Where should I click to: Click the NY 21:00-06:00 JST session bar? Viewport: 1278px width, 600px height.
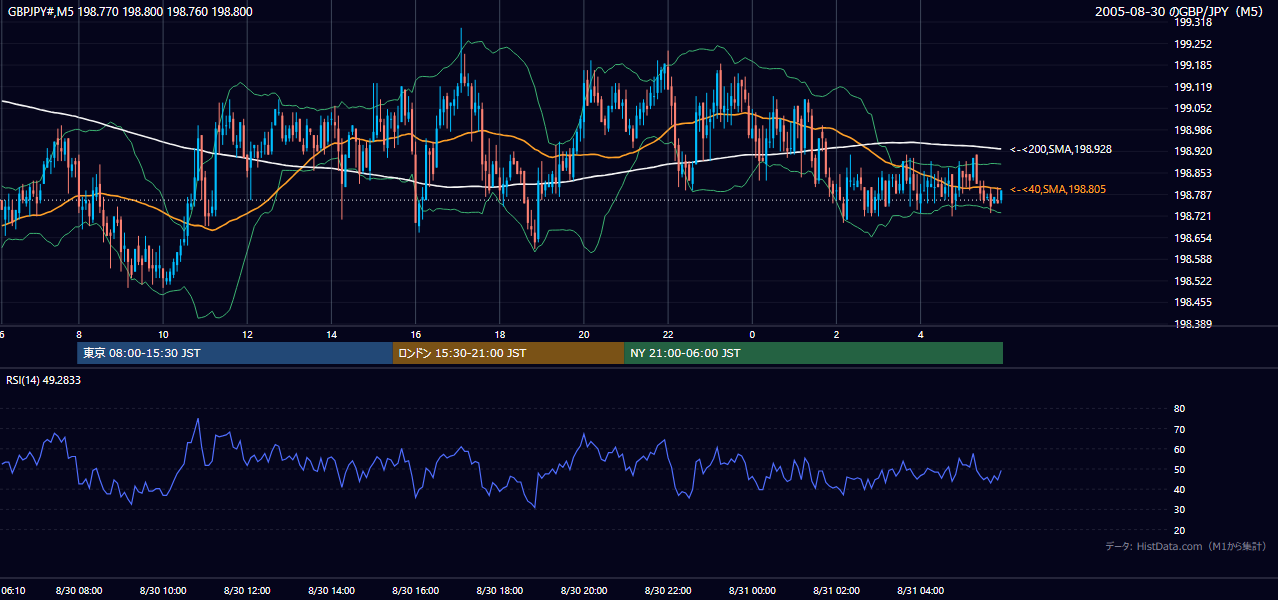[x=813, y=353]
